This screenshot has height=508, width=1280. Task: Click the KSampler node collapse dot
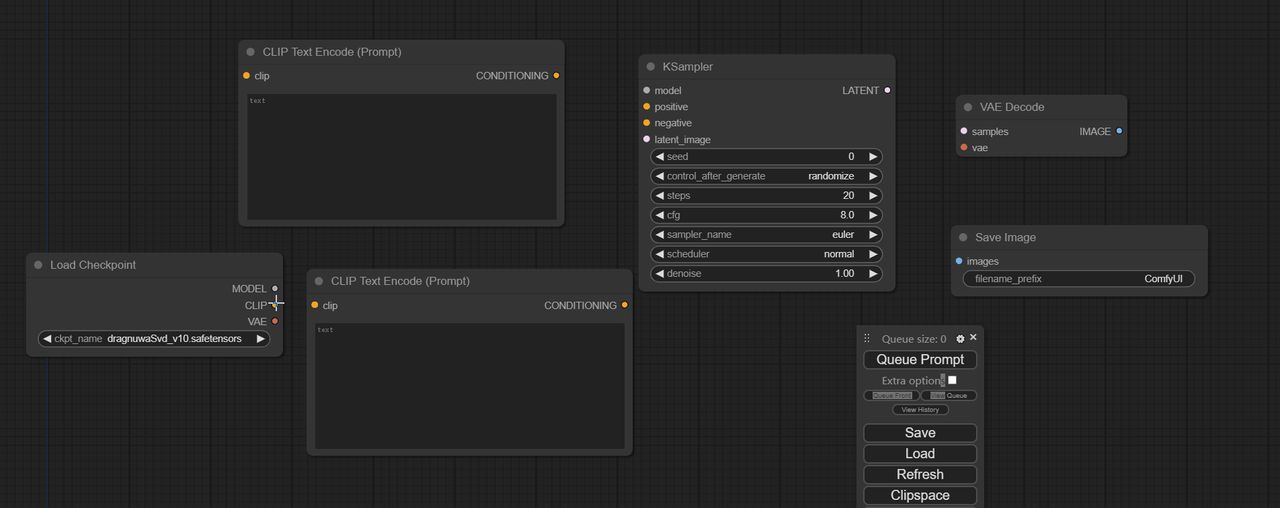(650, 67)
